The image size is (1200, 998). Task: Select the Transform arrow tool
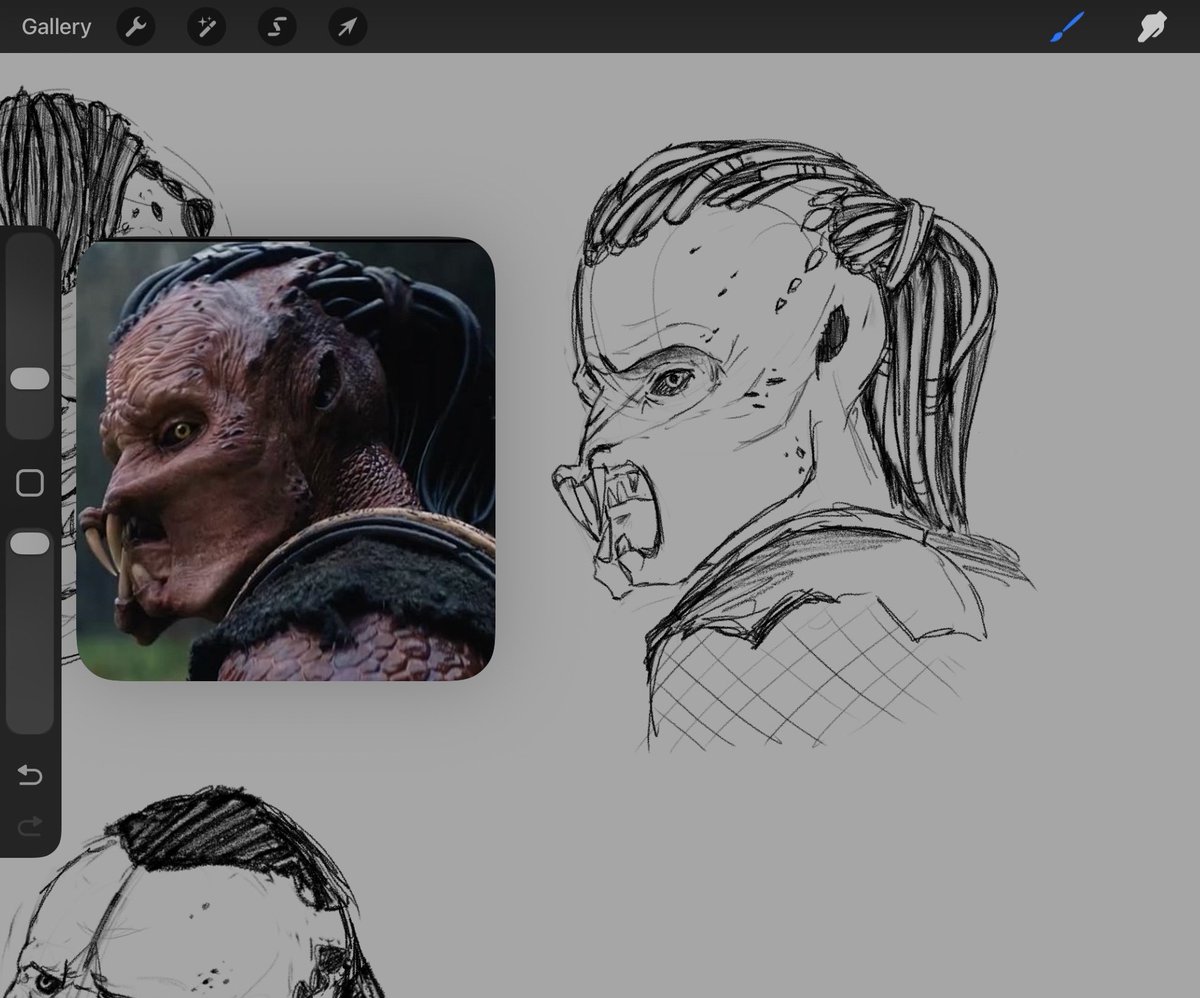(347, 27)
